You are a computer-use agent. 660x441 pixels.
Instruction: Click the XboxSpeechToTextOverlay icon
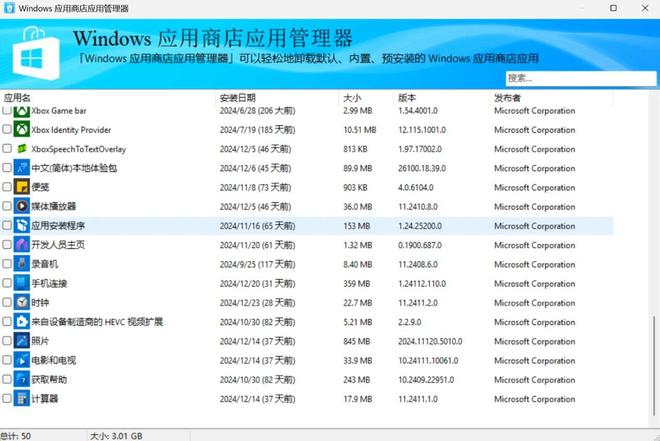pyautogui.click(x=21, y=149)
